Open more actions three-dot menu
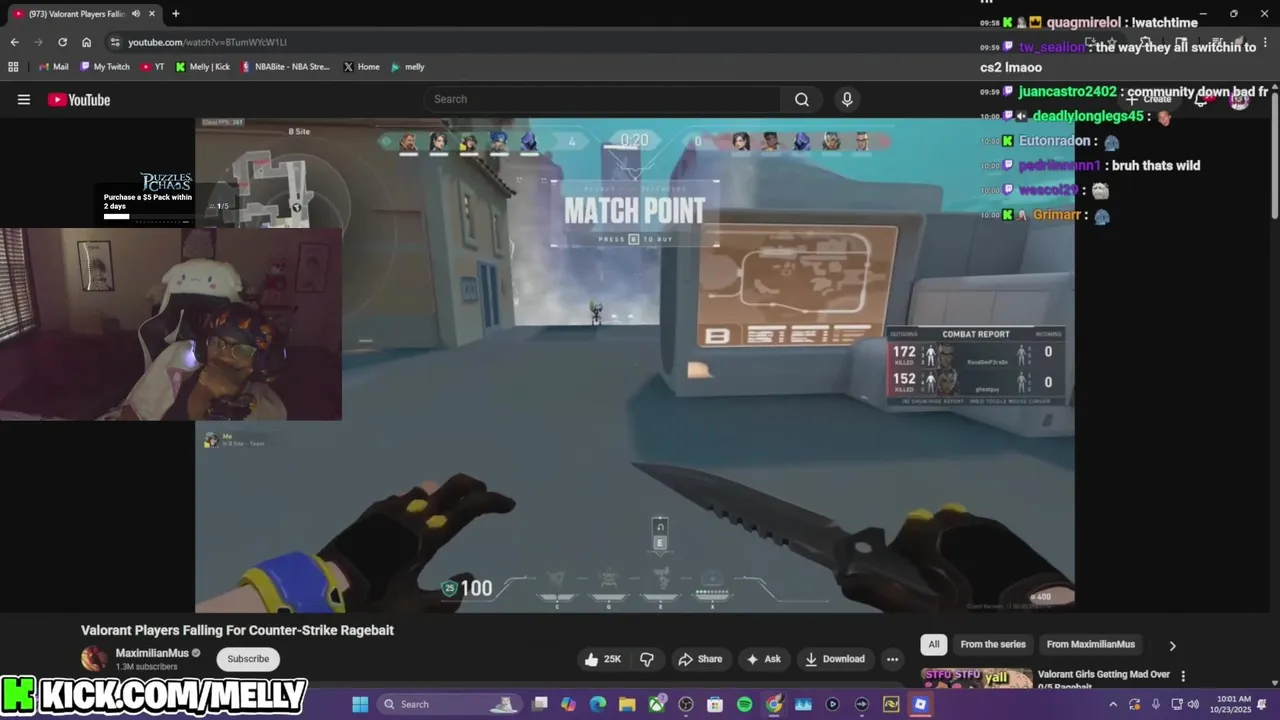The image size is (1280, 720). pyautogui.click(x=892, y=659)
